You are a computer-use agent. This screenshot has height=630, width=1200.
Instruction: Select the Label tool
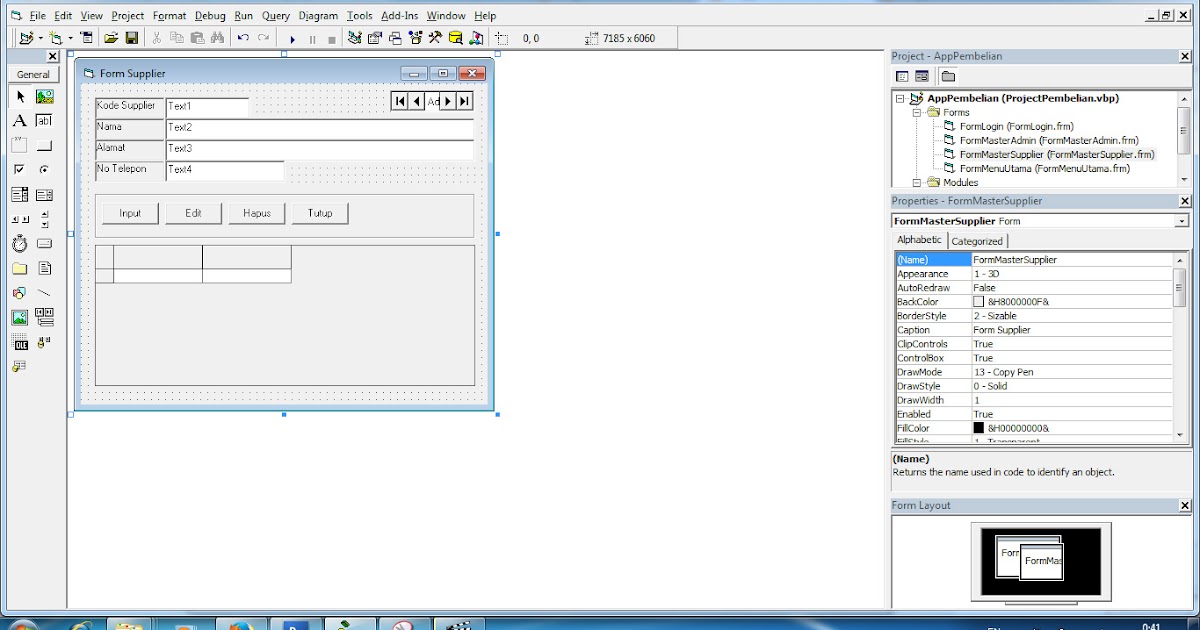[19, 119]
